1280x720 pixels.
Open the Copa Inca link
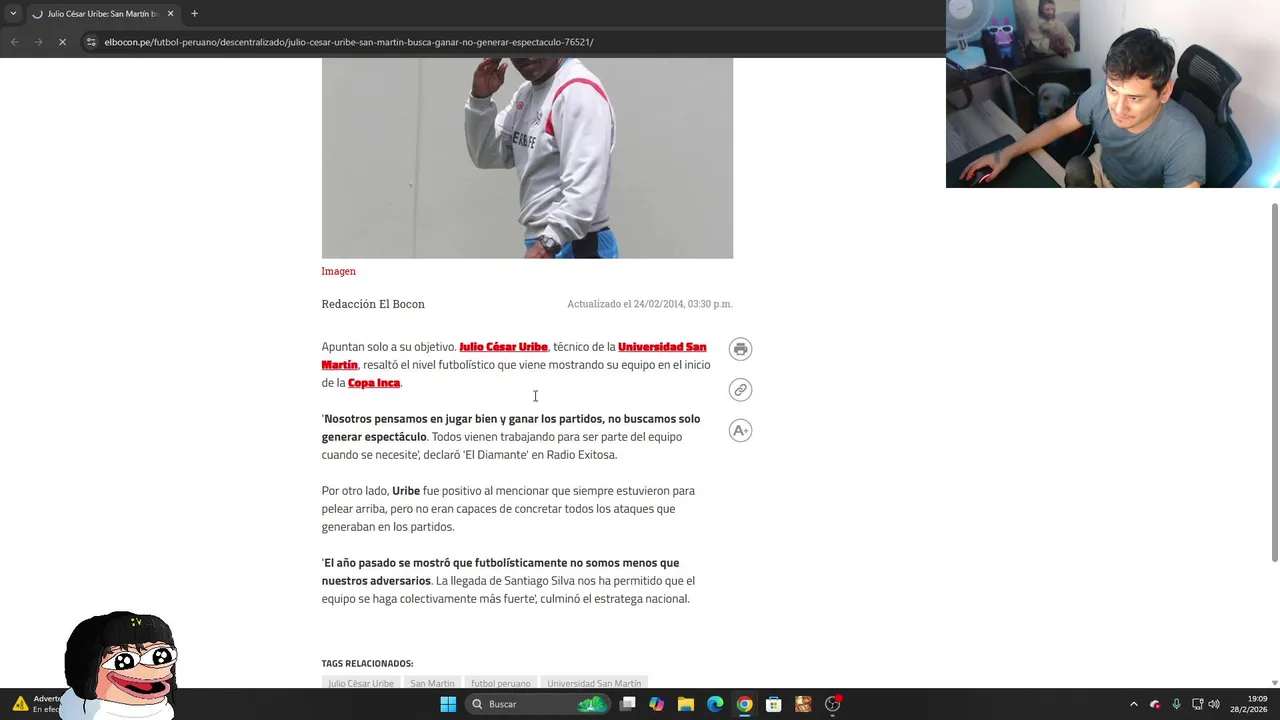[x=374, y=383]
